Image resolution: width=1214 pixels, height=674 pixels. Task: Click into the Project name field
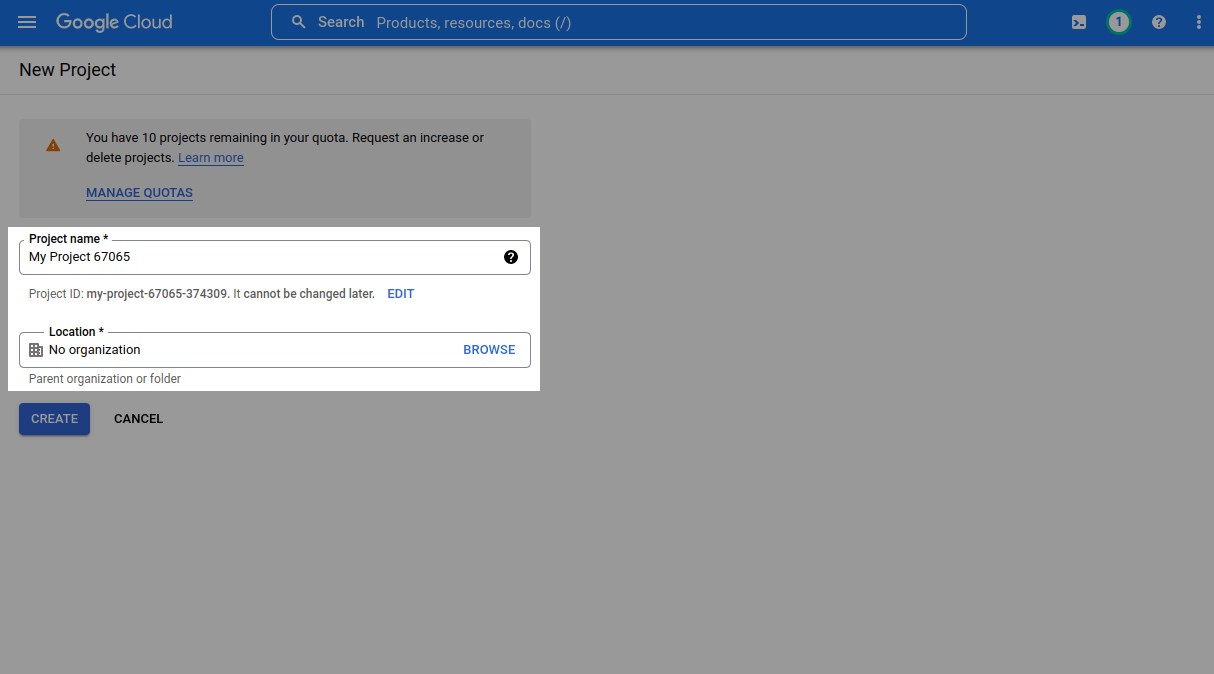point(275,257)
